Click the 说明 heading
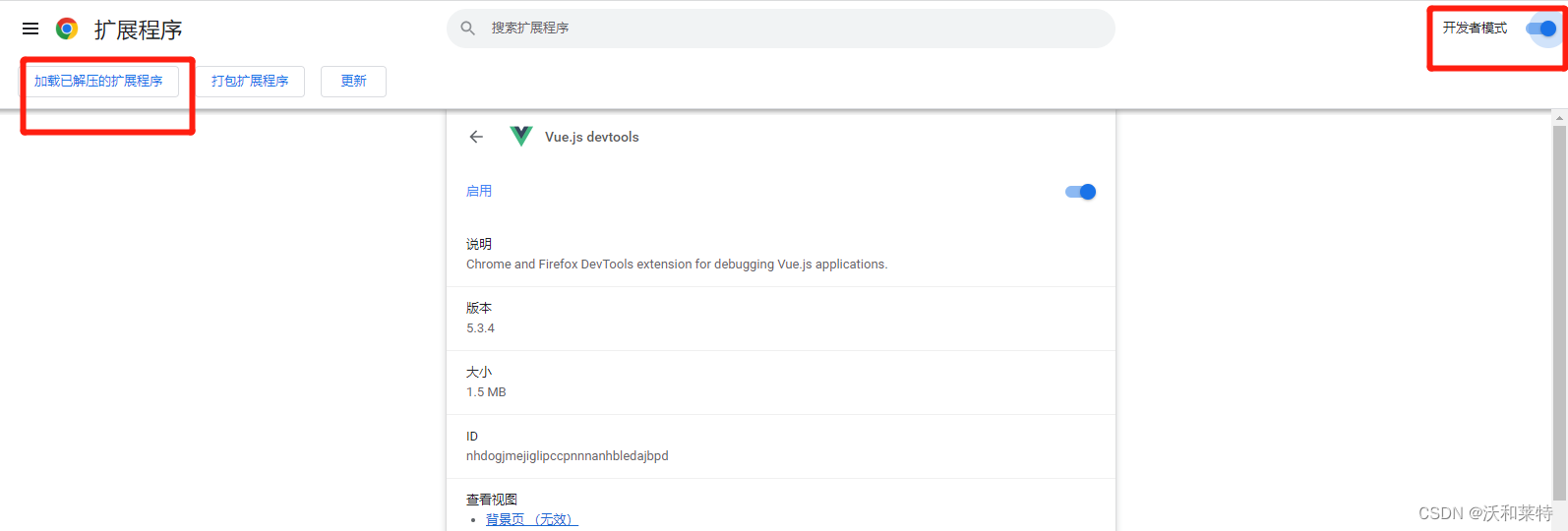The width and height of the screenshot is (1568, 531). (479, 244)
